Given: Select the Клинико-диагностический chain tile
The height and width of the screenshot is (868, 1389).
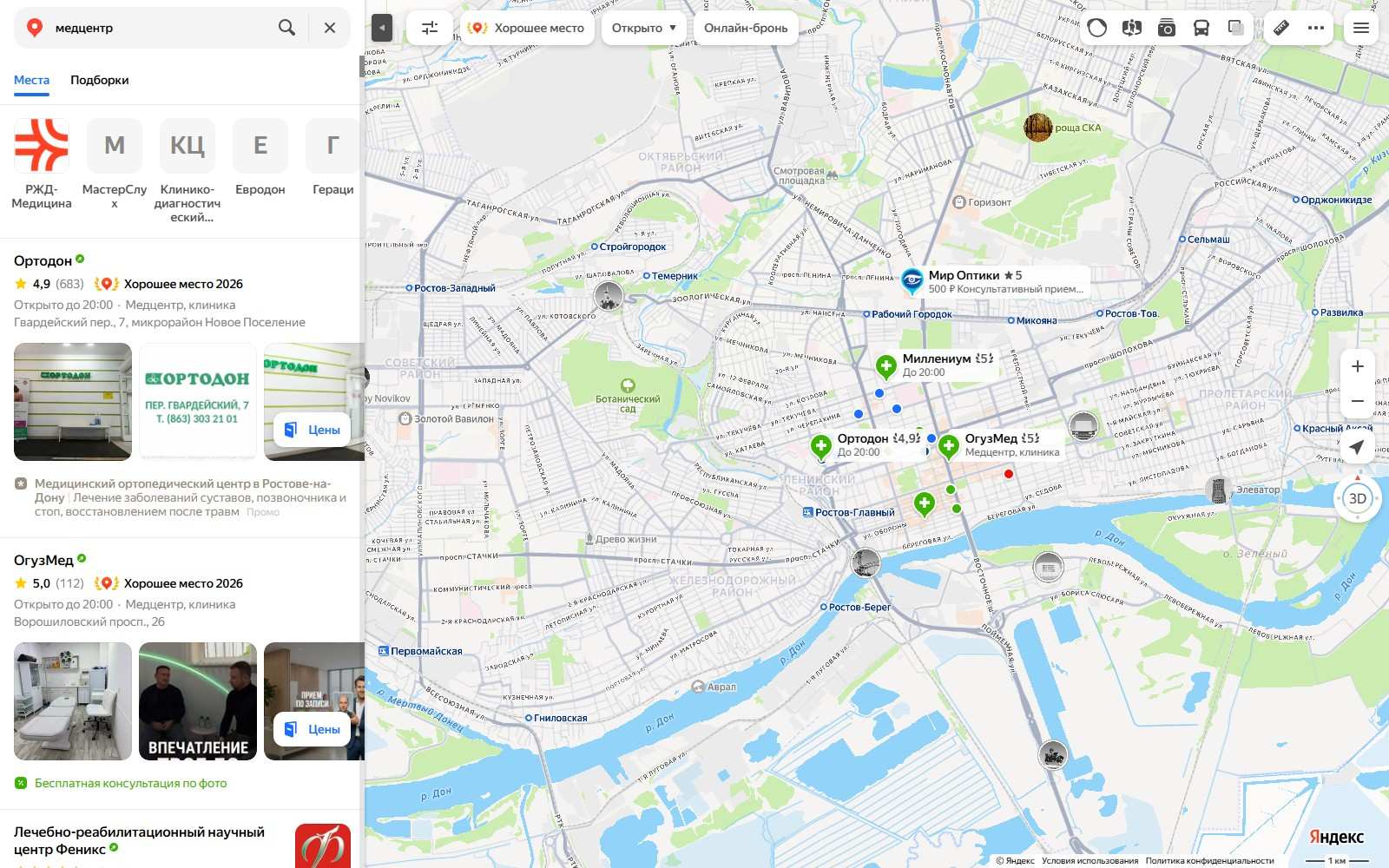Looking at the screenshot, I should click(188, 171).
